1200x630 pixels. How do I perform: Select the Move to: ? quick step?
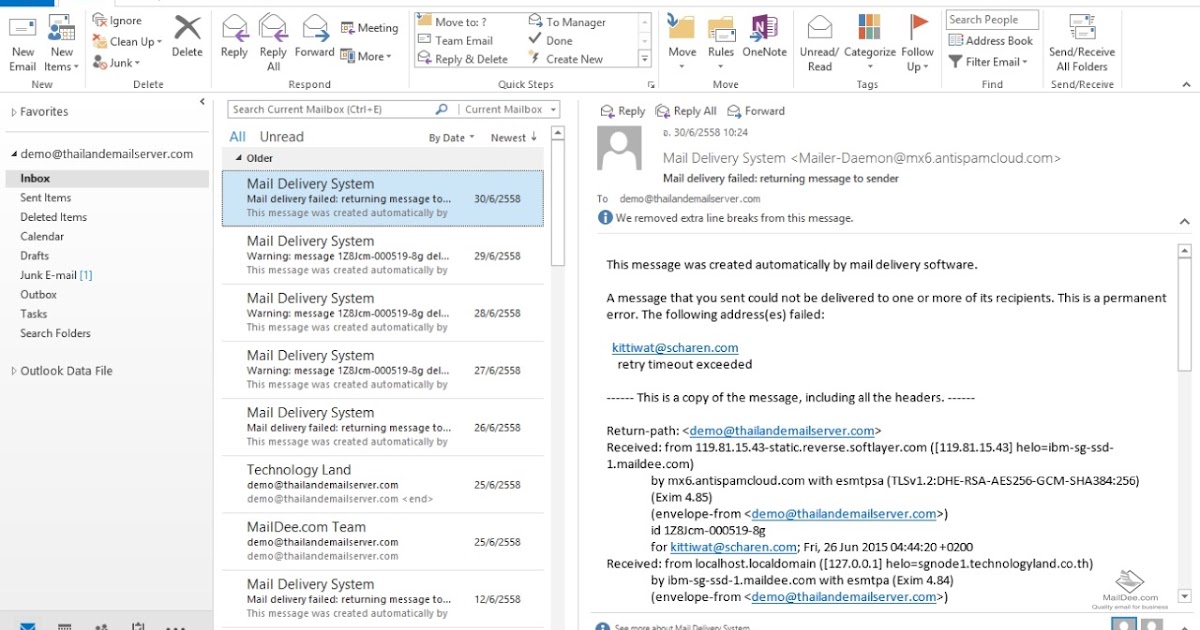coord(452,22)
